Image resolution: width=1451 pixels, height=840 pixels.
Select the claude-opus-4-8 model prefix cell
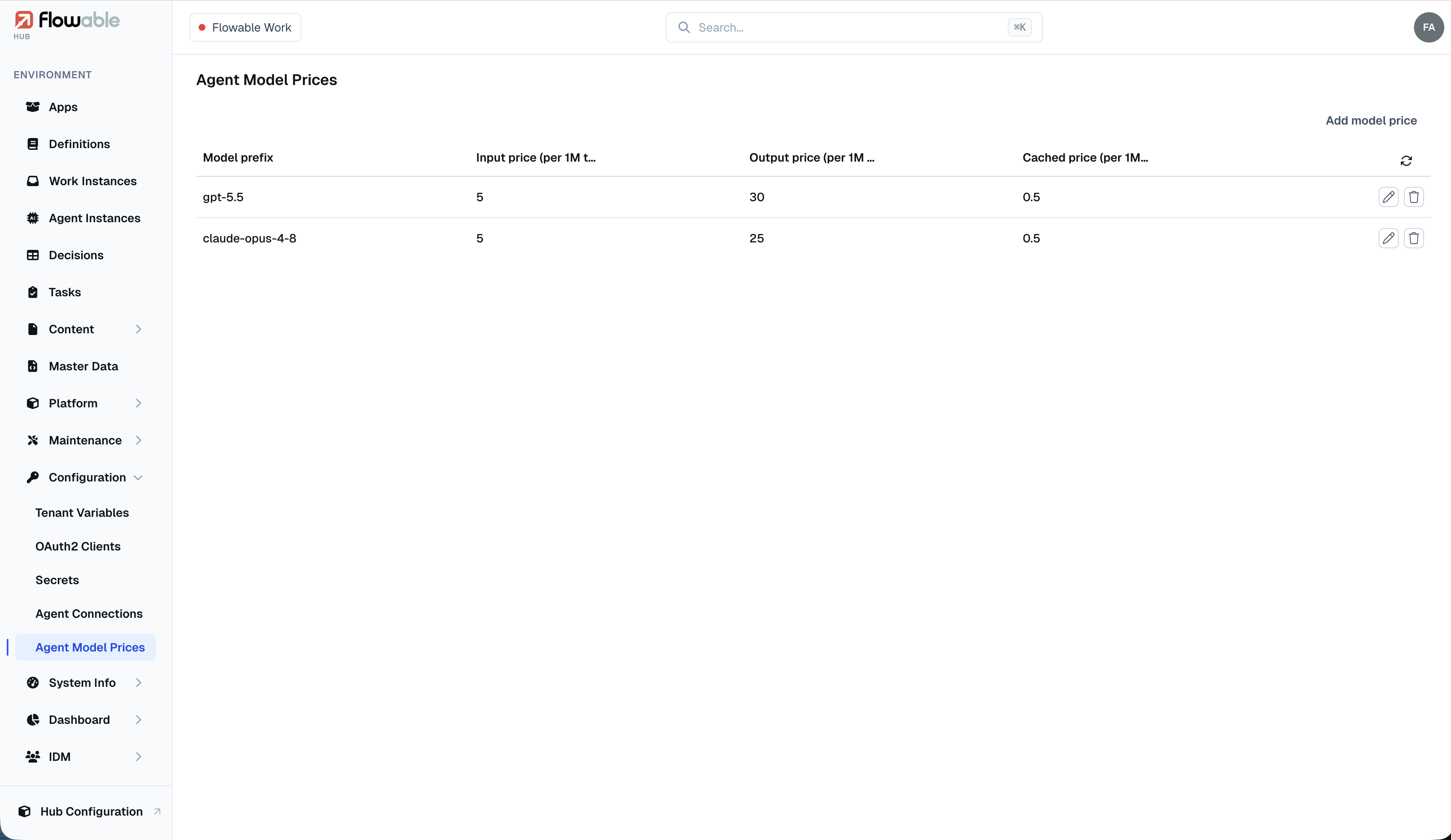[249, 238]
